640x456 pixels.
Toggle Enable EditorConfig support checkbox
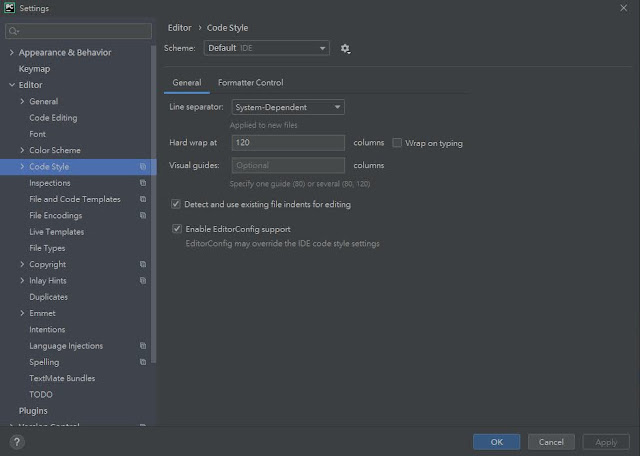pos(177,229)
